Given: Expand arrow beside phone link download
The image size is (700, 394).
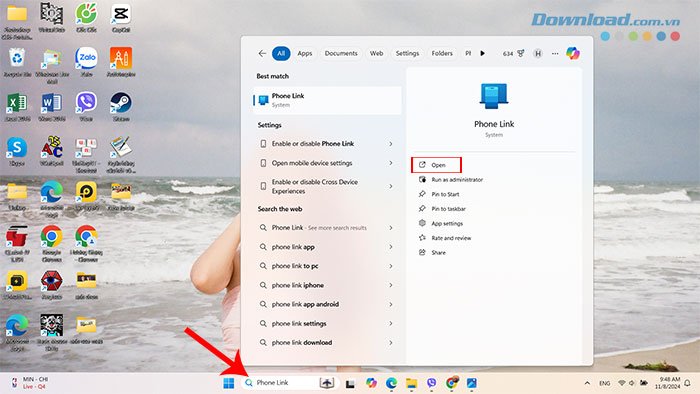Looking at the screenshot, I should [x=391, y=343].
